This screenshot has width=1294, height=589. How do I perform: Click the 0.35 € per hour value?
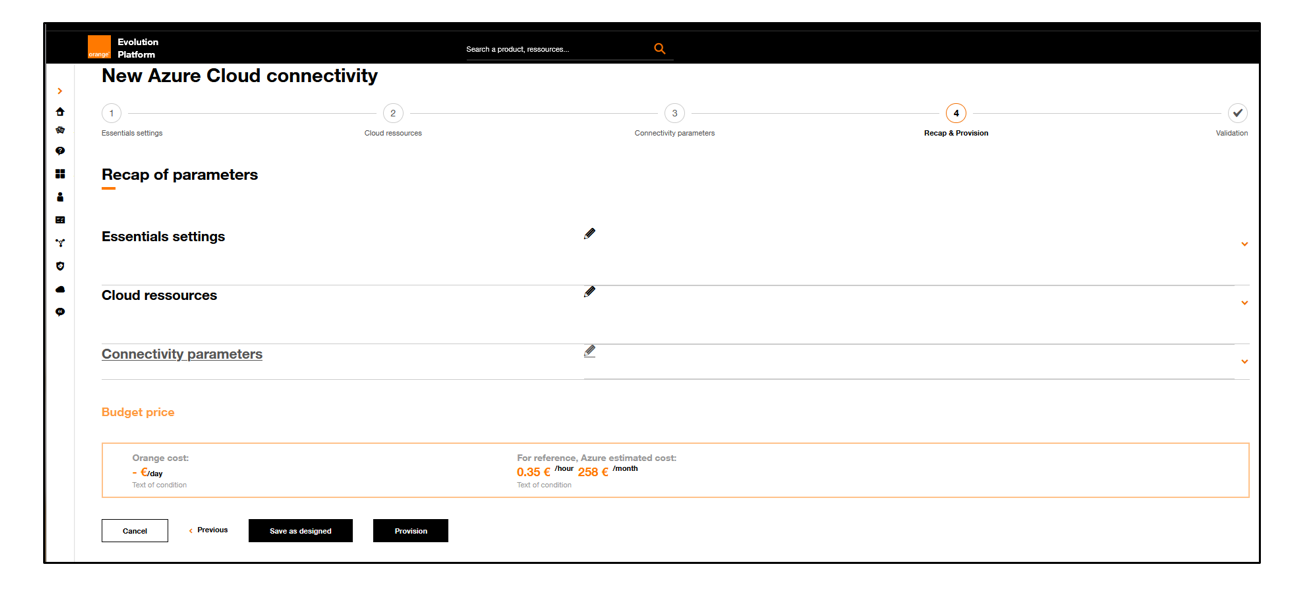tap(545, 471)
